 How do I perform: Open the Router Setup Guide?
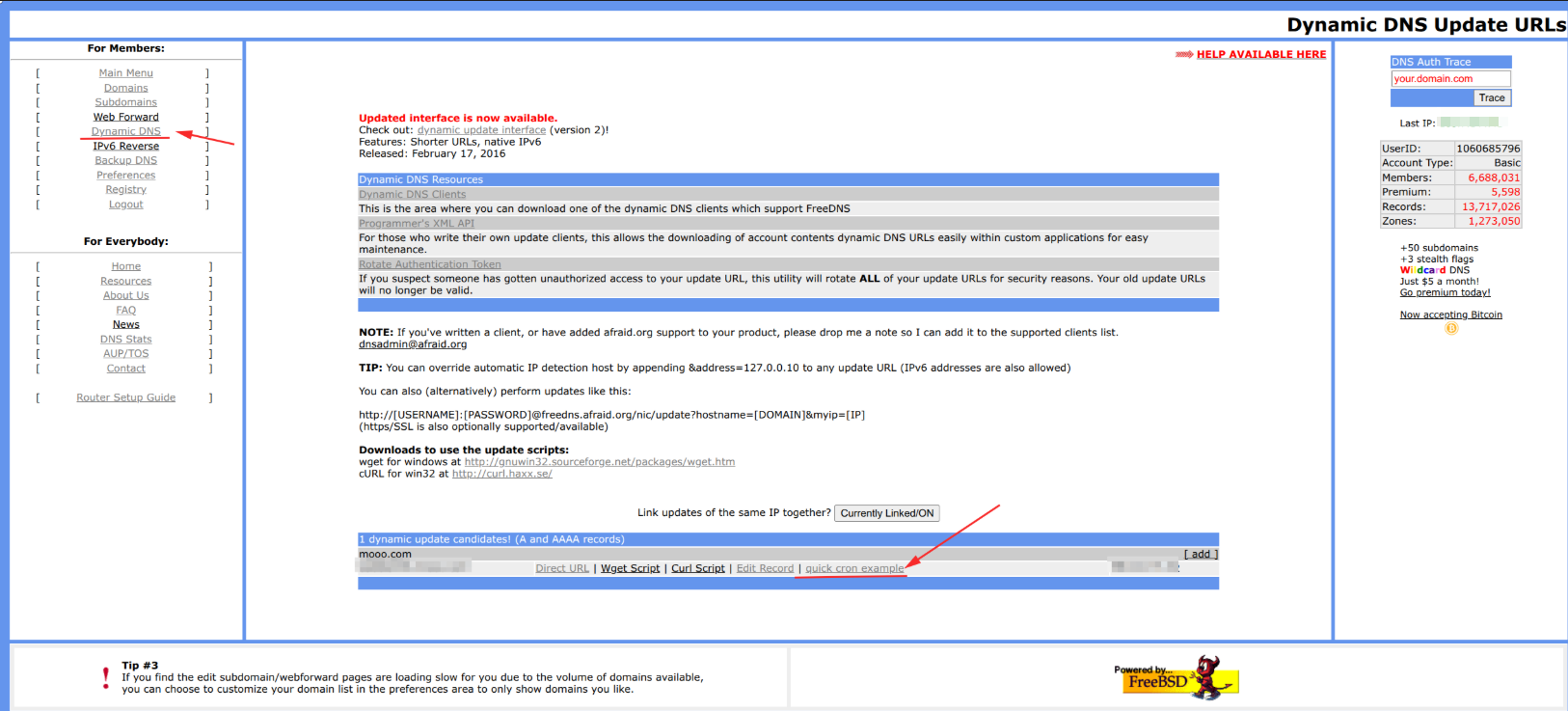[x=126, y=397]
